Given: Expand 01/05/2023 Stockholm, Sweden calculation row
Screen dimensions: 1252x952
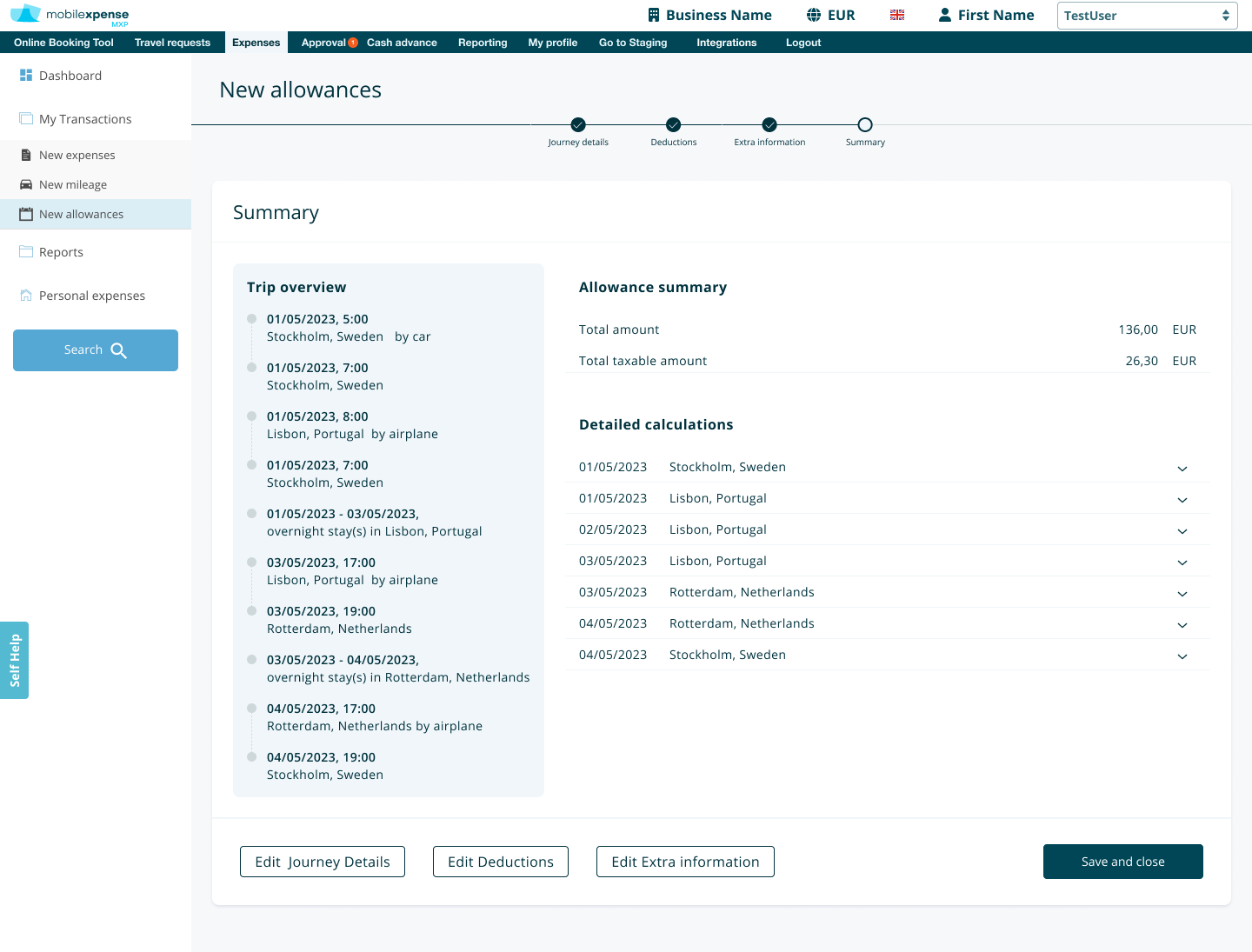Looking at the screenshot, I should (x=1182, y=469).
